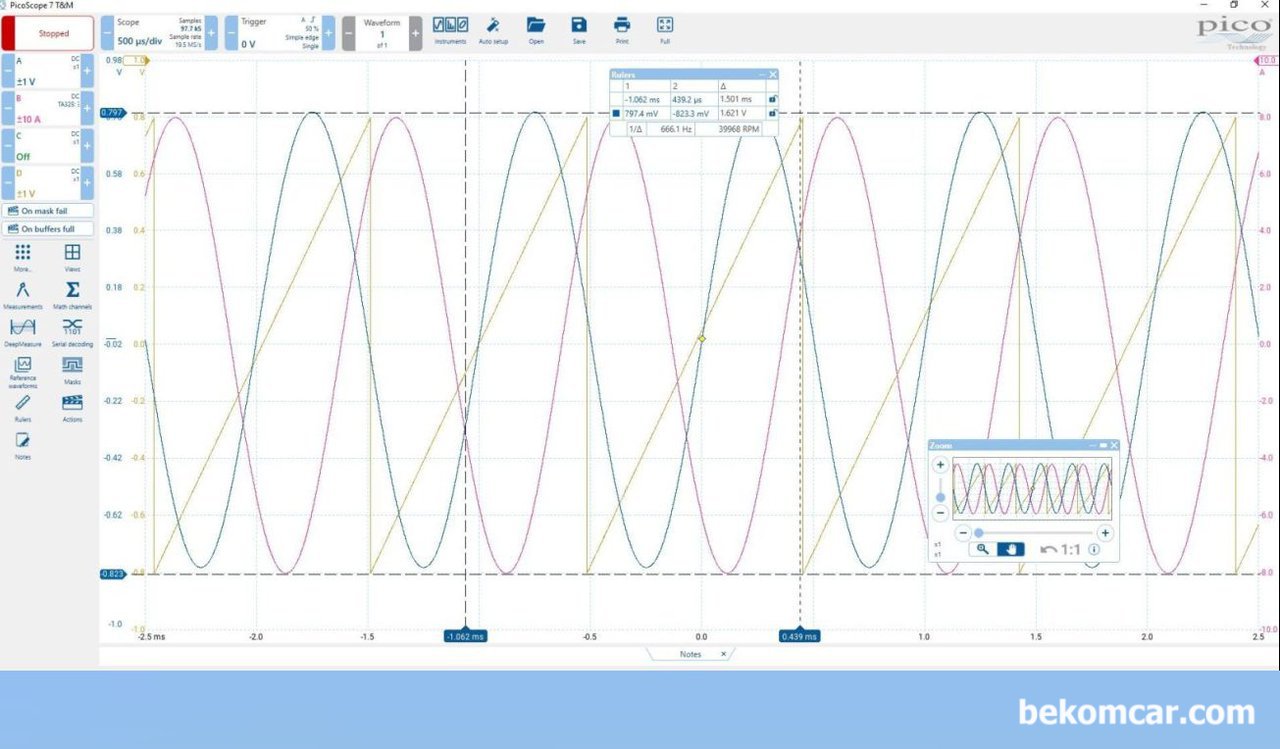Open Reference waveforms
The width and height of the screenshot is (1280, 749).
[23, 370]
